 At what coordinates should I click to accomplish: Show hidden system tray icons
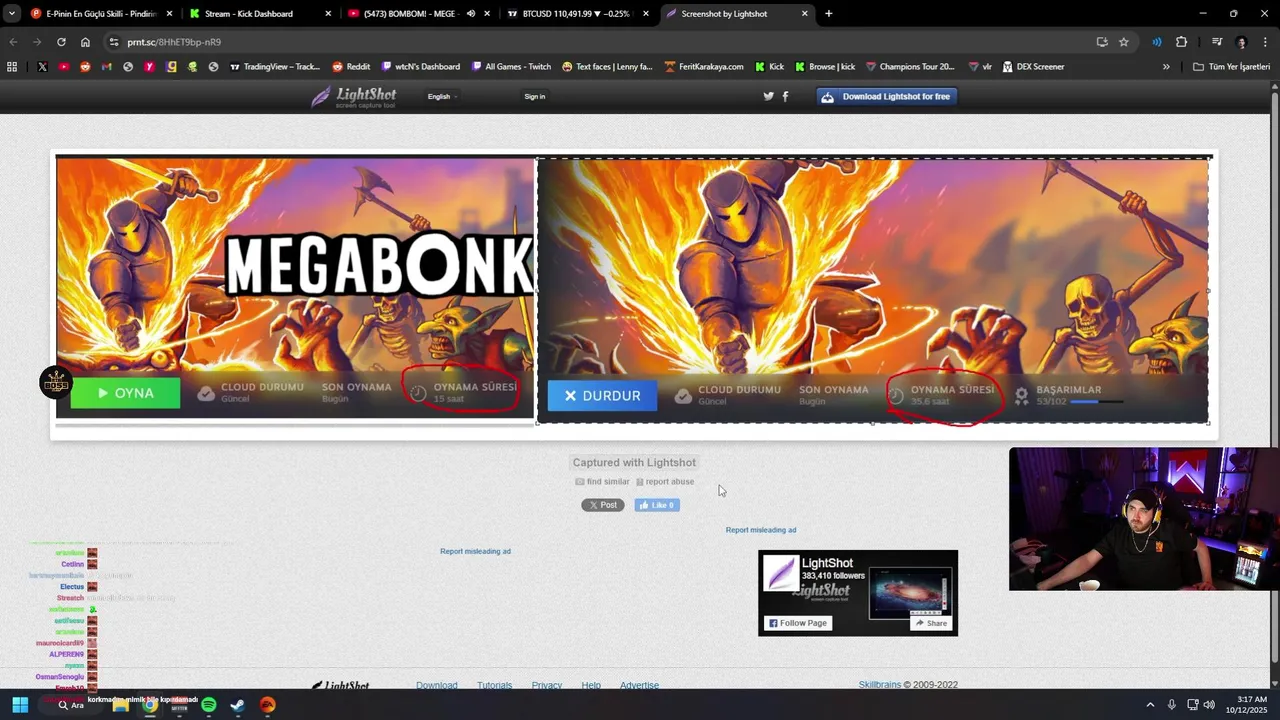tap(1150, 705)
